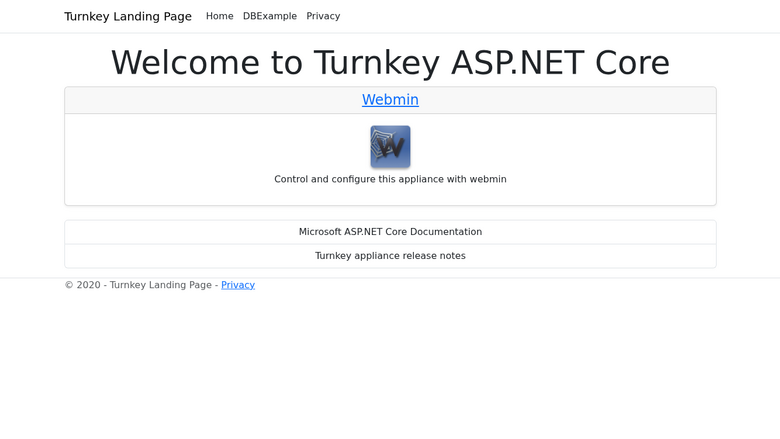The image size is (780, 439).
Task: Click the '© 2020 - Turnkey Landing Page' footer text
Action: [138, 285]
